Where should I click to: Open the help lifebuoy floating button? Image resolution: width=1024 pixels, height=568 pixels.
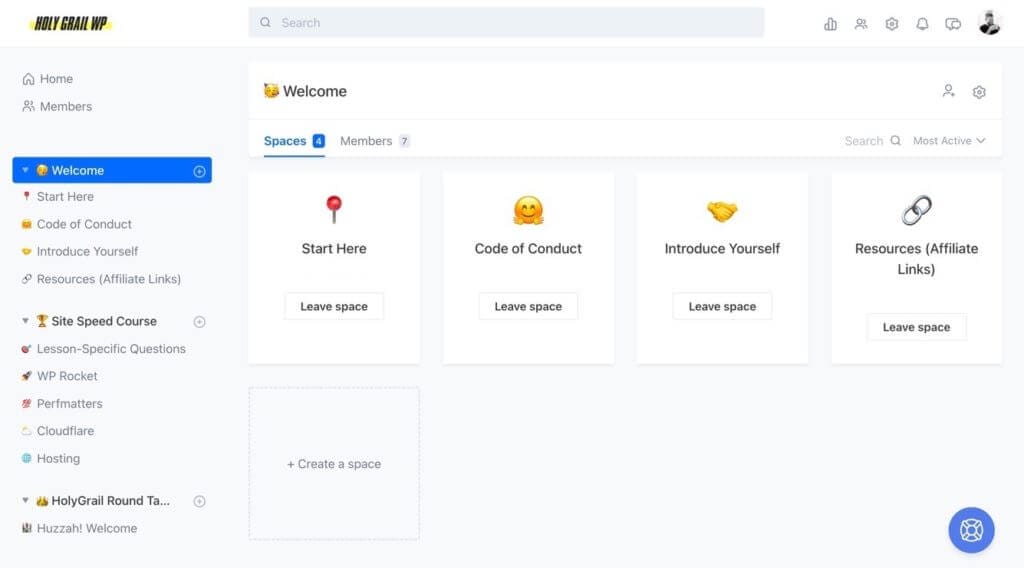pyautogui.click(x=971, y=529)
